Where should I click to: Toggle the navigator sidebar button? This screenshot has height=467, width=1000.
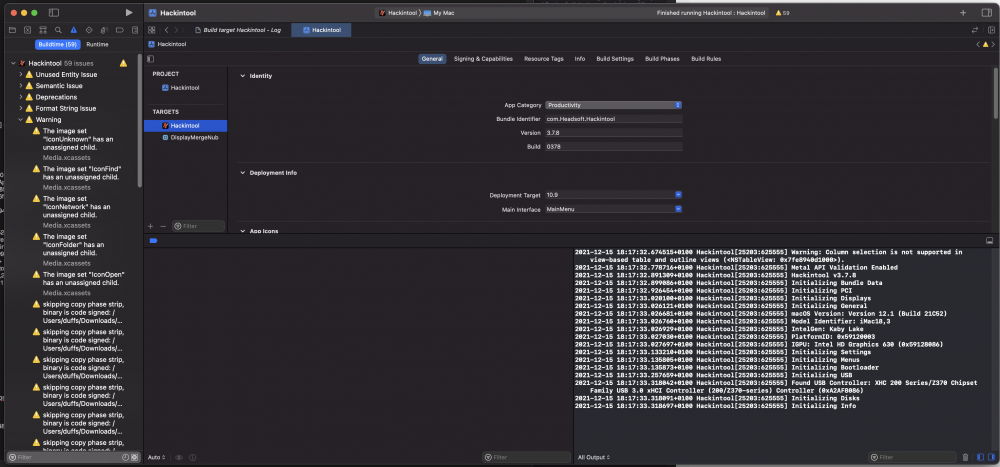tap(54, 13)
